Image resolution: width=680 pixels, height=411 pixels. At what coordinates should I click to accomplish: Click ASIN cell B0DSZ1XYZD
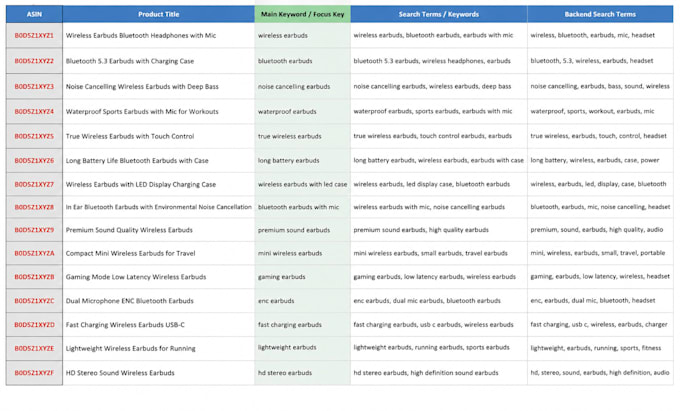34,324
